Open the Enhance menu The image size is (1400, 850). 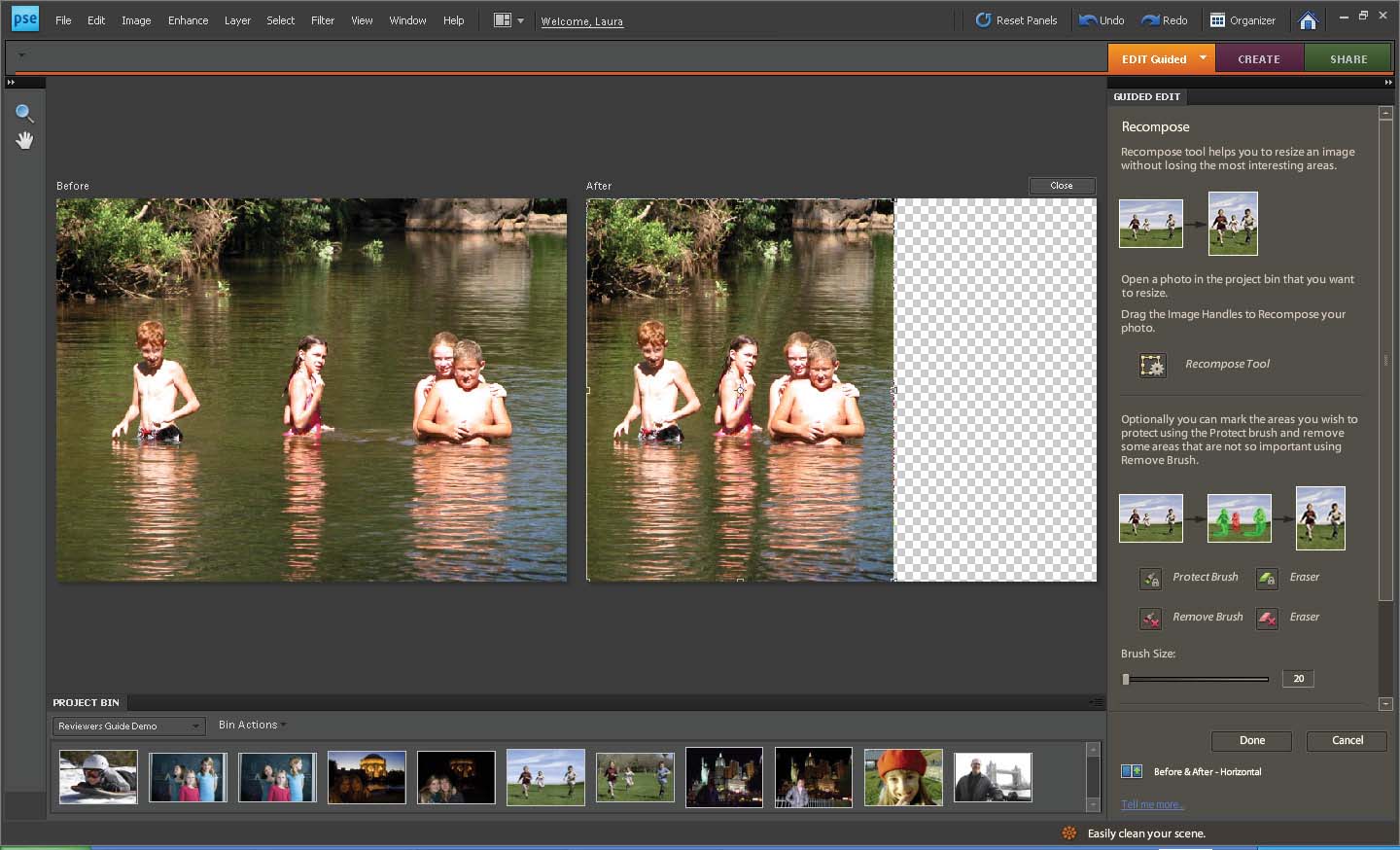(188, 20)
